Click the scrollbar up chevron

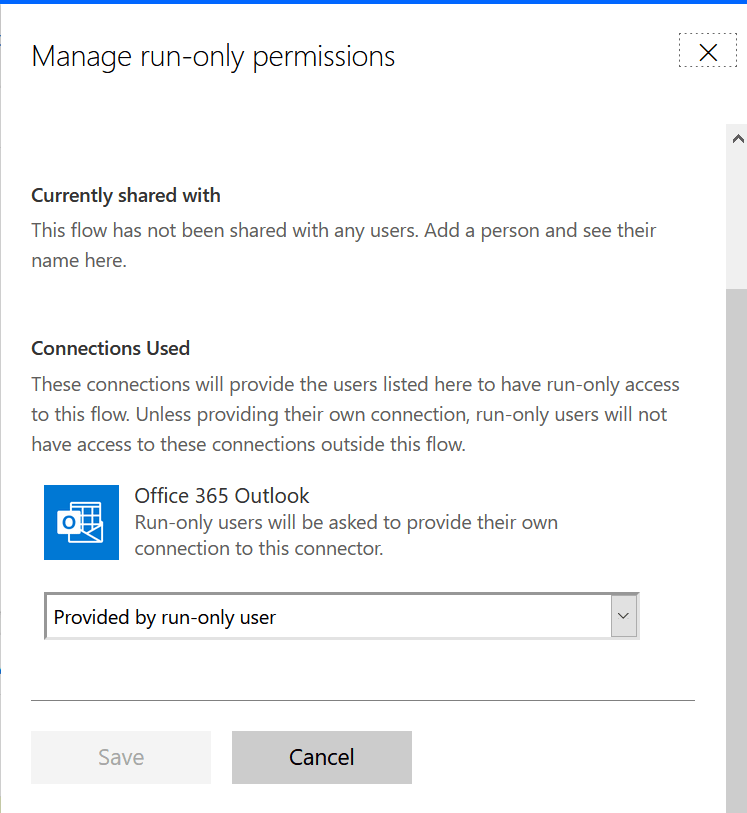pyautogui.click(x=736, y=137)
